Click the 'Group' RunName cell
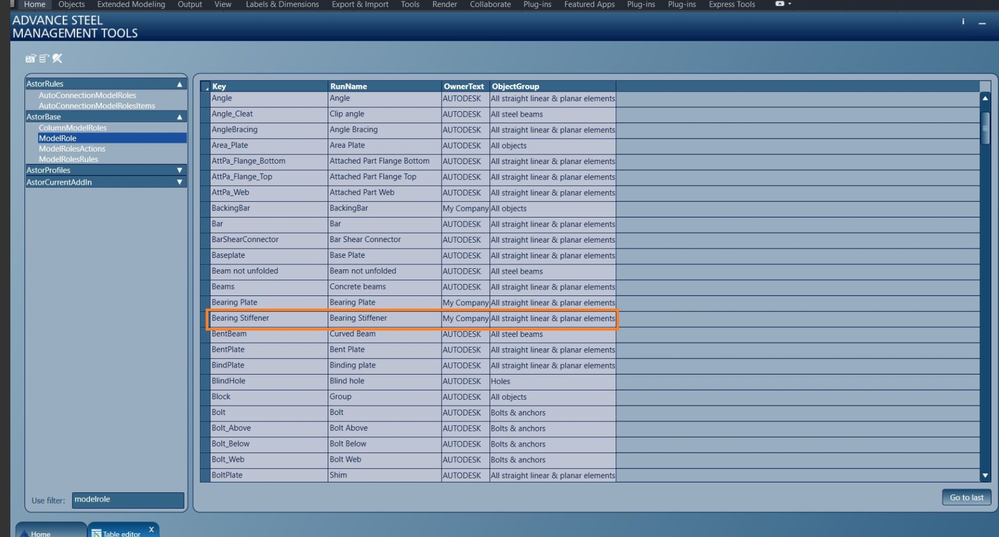This screenshot has width=999, height=537. 384,397
